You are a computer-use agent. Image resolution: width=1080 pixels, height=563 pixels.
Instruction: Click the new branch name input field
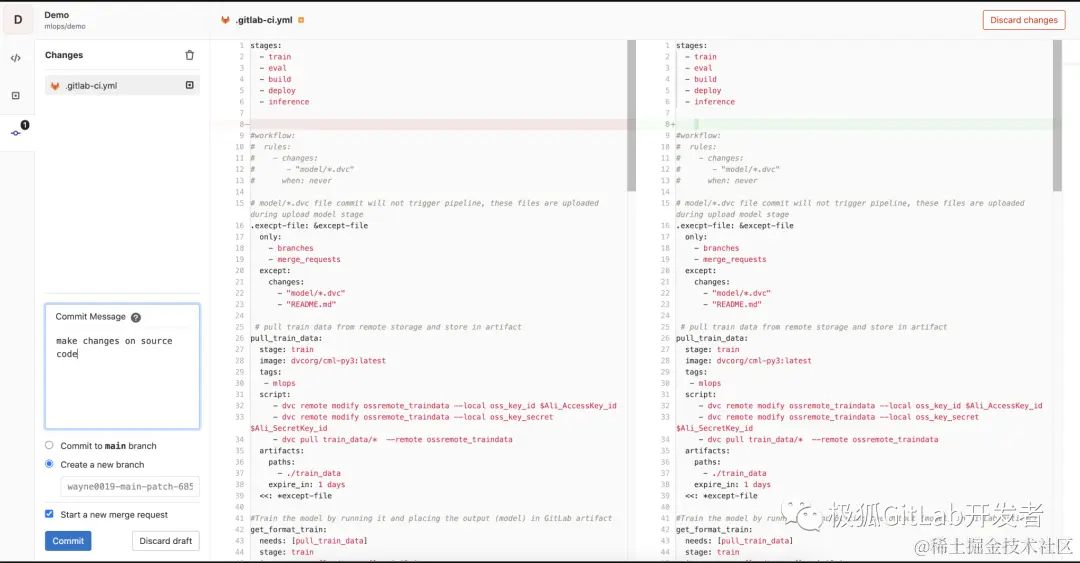[x=130, y=487]
